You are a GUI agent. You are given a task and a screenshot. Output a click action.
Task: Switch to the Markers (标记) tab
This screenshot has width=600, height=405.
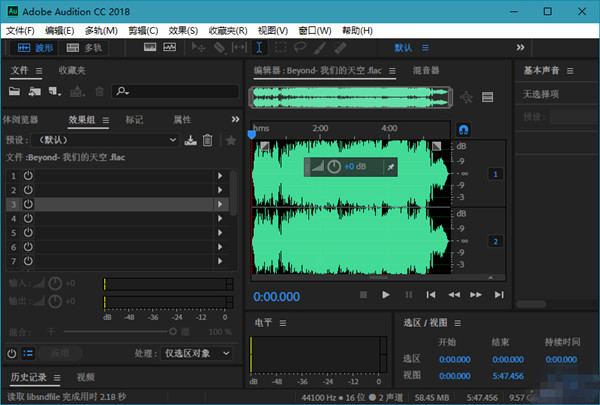click(x=134, y=119)
